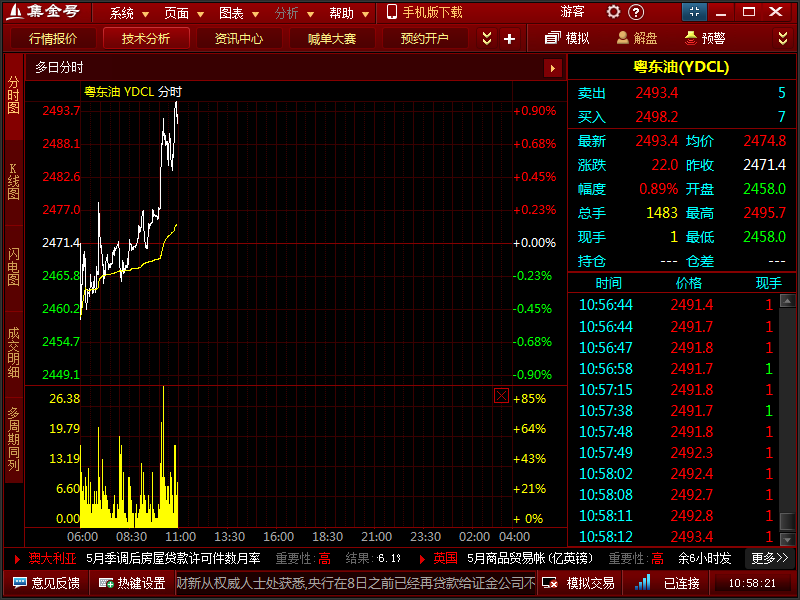This screenshot has width=800, height=600.
Task: Expand the right toolbar double chevron
Action: click(783, 38)
